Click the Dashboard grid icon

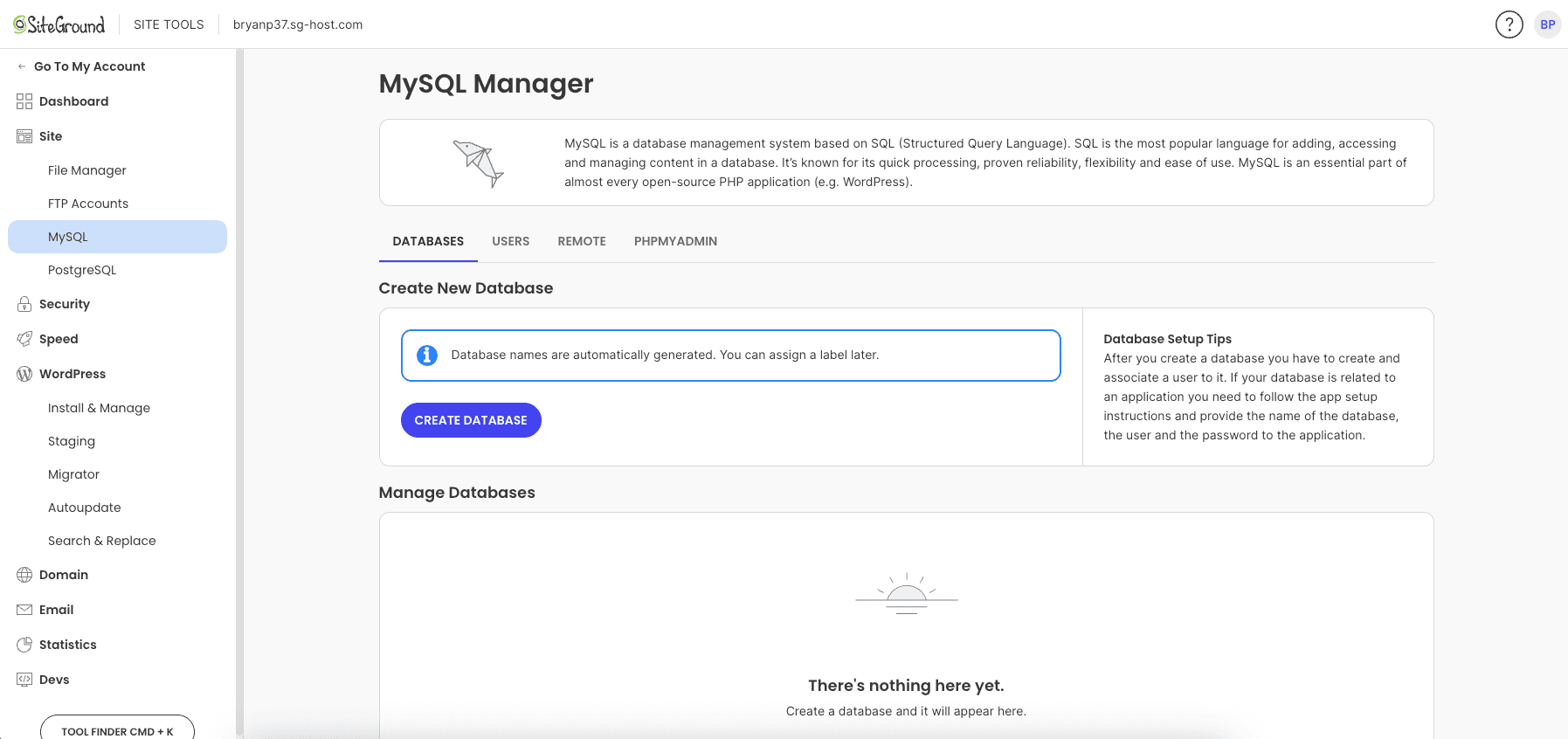24,101
